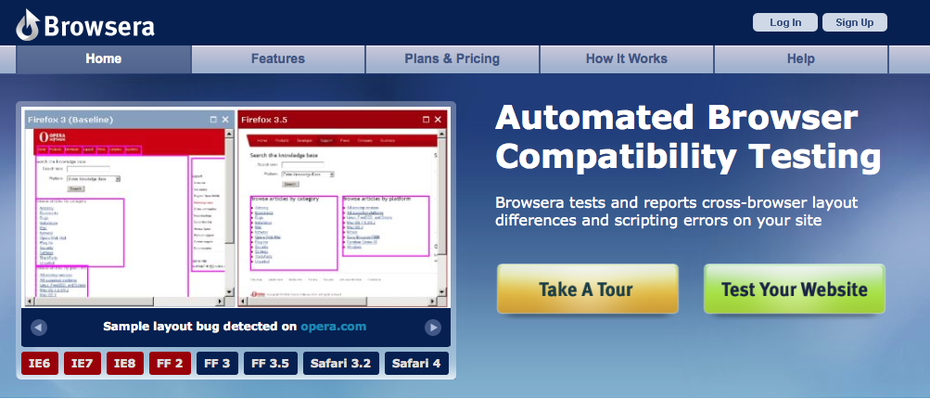The height and width of the screenshot is (399, 930).
Task: Click the Sign Up button
Action: point(855,23)
